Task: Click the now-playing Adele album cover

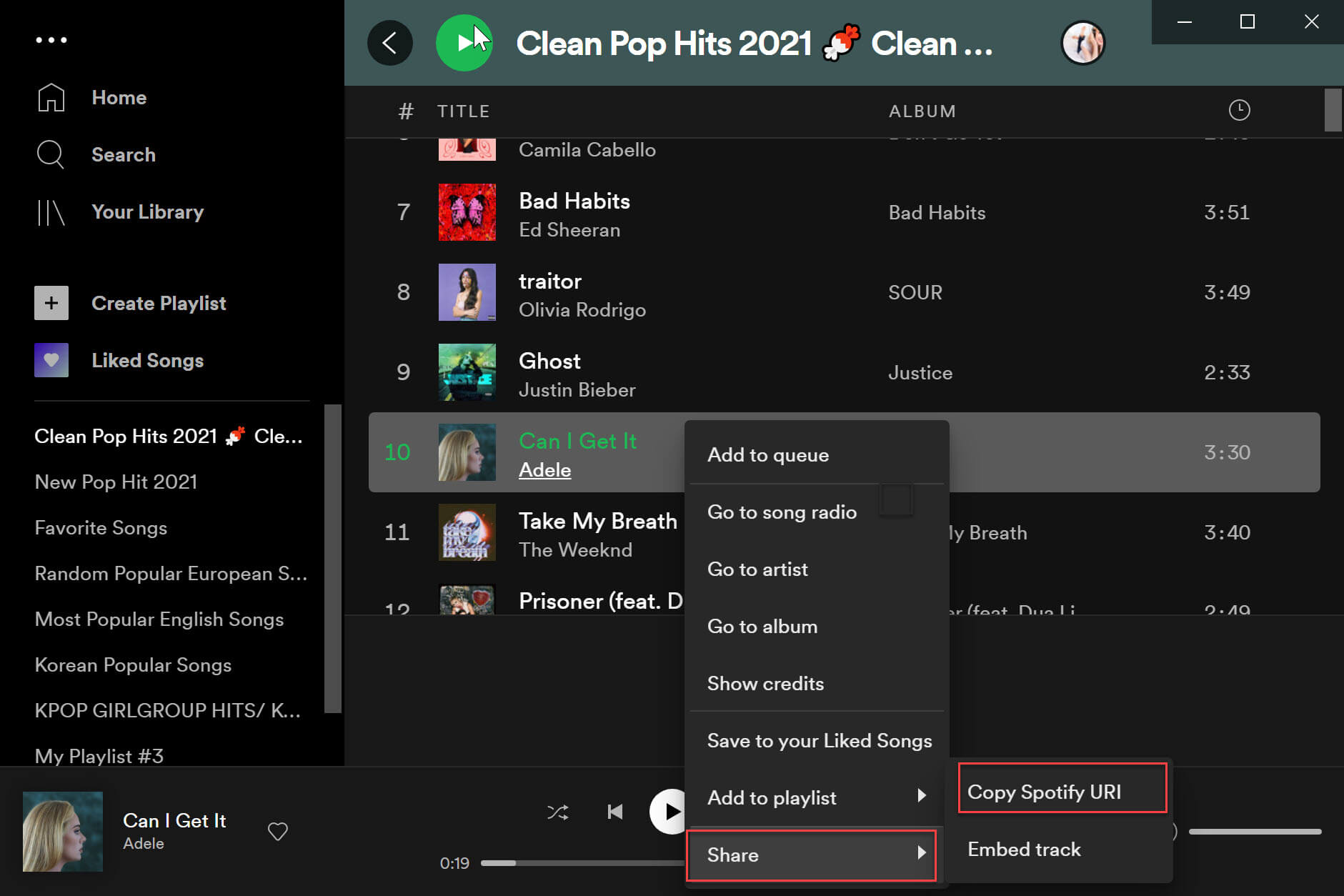Action: click(63, 832)
